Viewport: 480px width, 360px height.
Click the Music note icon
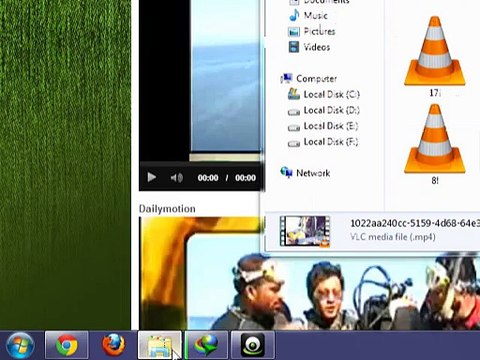coord(294,15)
